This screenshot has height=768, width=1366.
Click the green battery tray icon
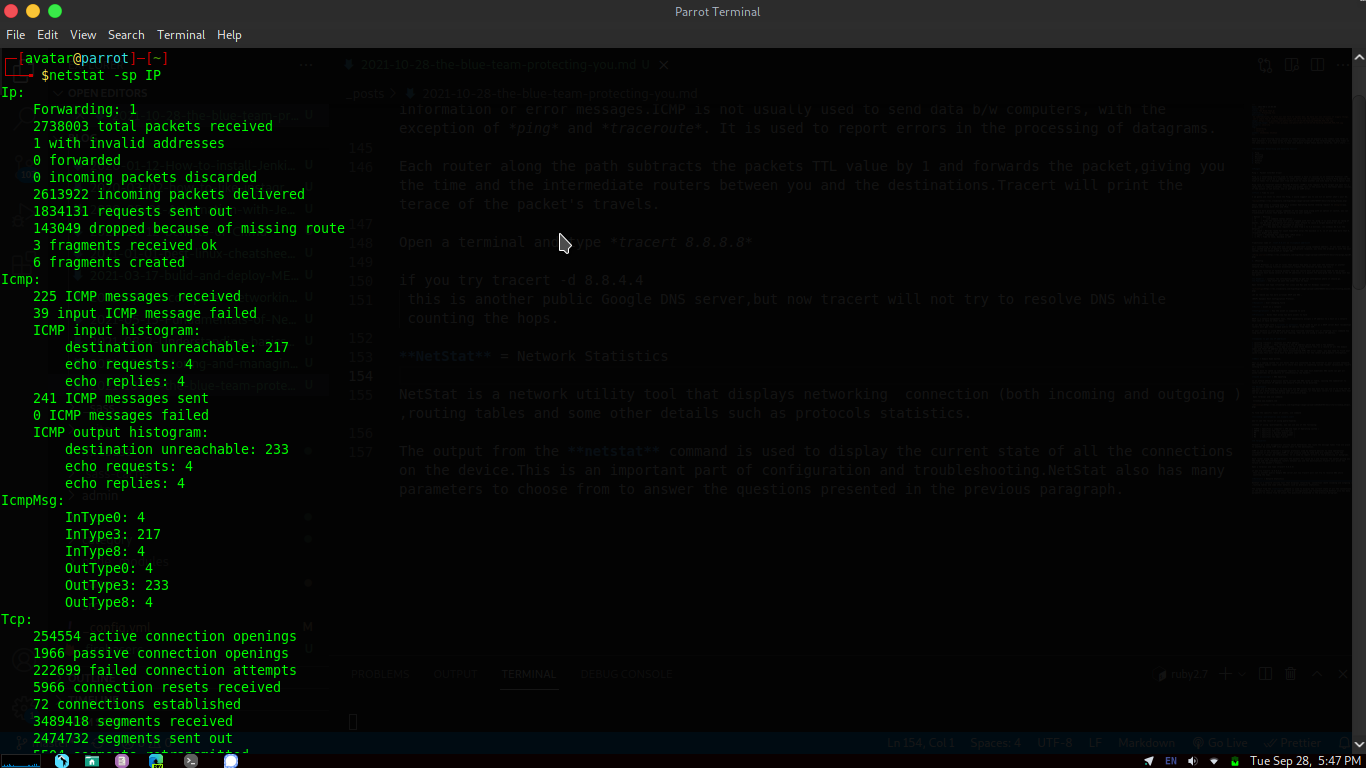point(1236,760)
